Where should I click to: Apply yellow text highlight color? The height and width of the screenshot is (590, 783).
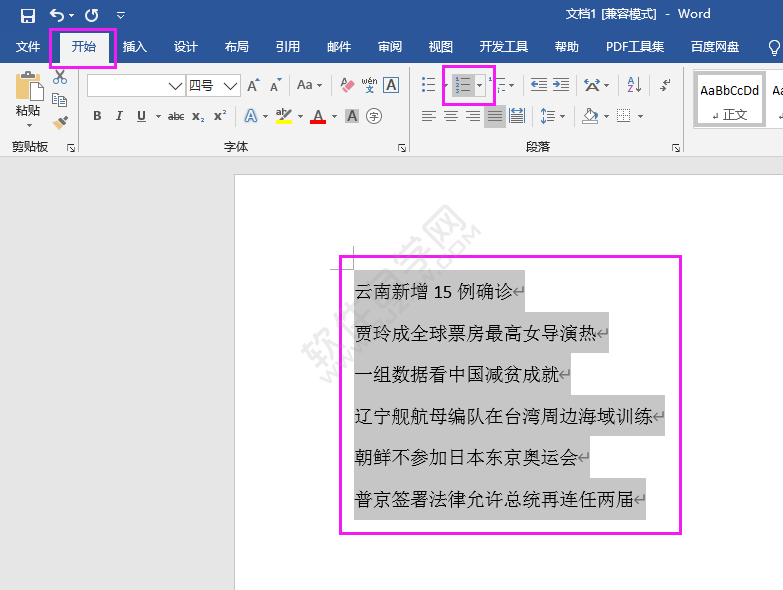coord(284,116)
